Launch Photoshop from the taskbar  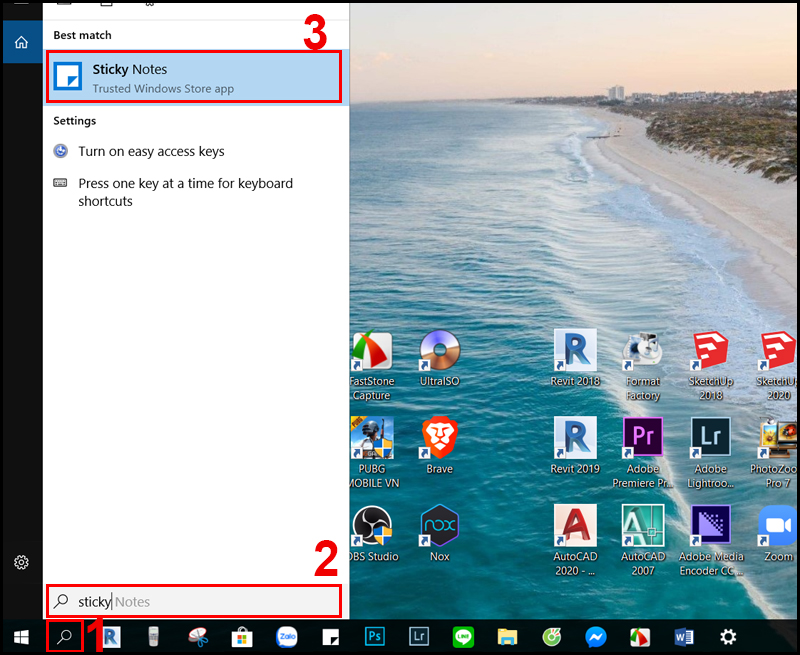pyautogui.click(x=375, y=637)
